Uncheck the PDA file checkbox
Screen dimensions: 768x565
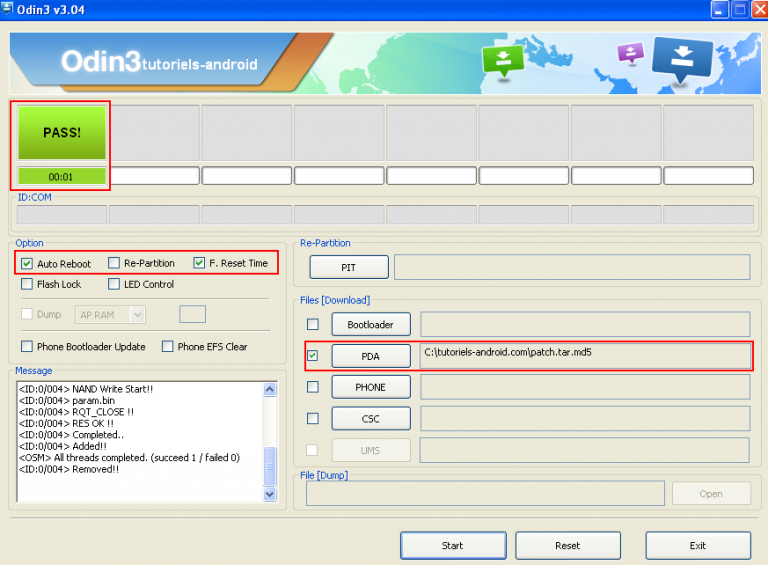coord(312,355)
